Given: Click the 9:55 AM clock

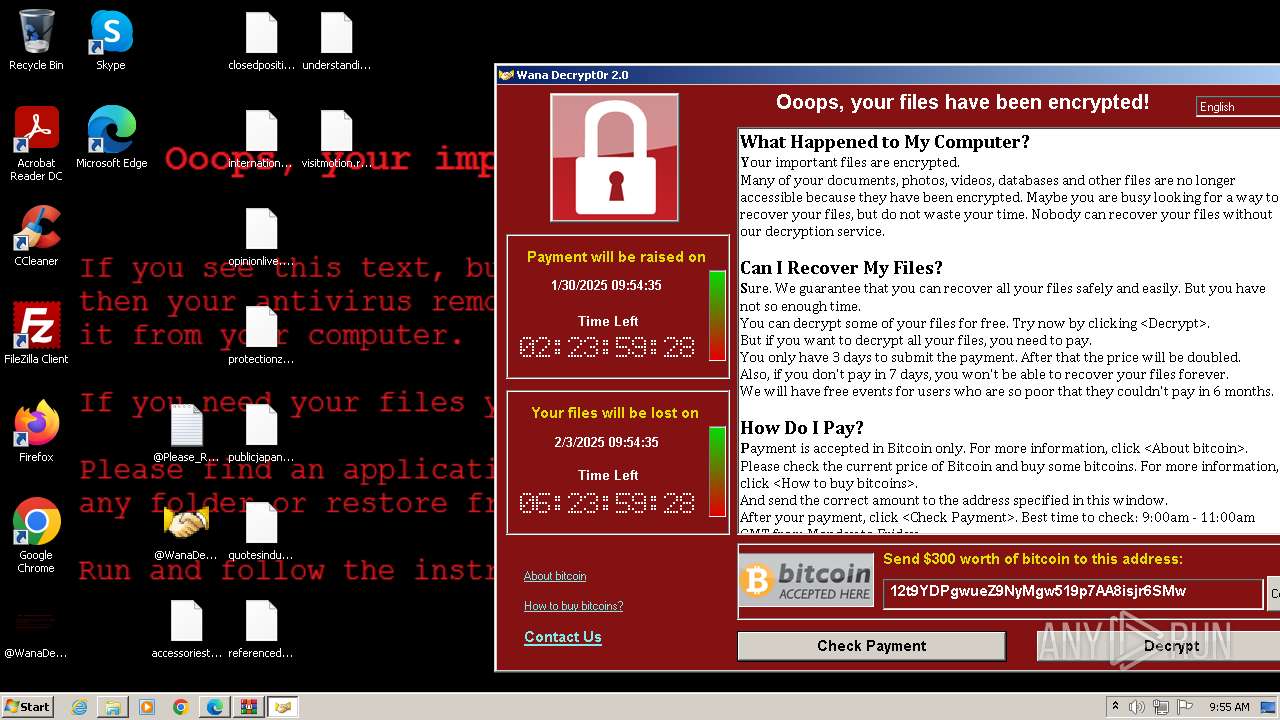Looking at the screenshot, I should (x=1229, y=707).
